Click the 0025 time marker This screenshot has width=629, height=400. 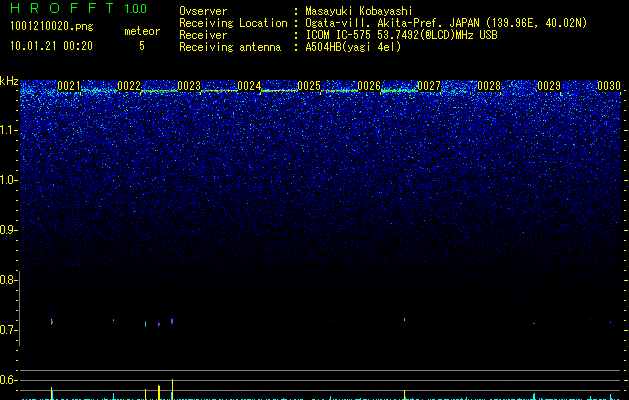309,86
